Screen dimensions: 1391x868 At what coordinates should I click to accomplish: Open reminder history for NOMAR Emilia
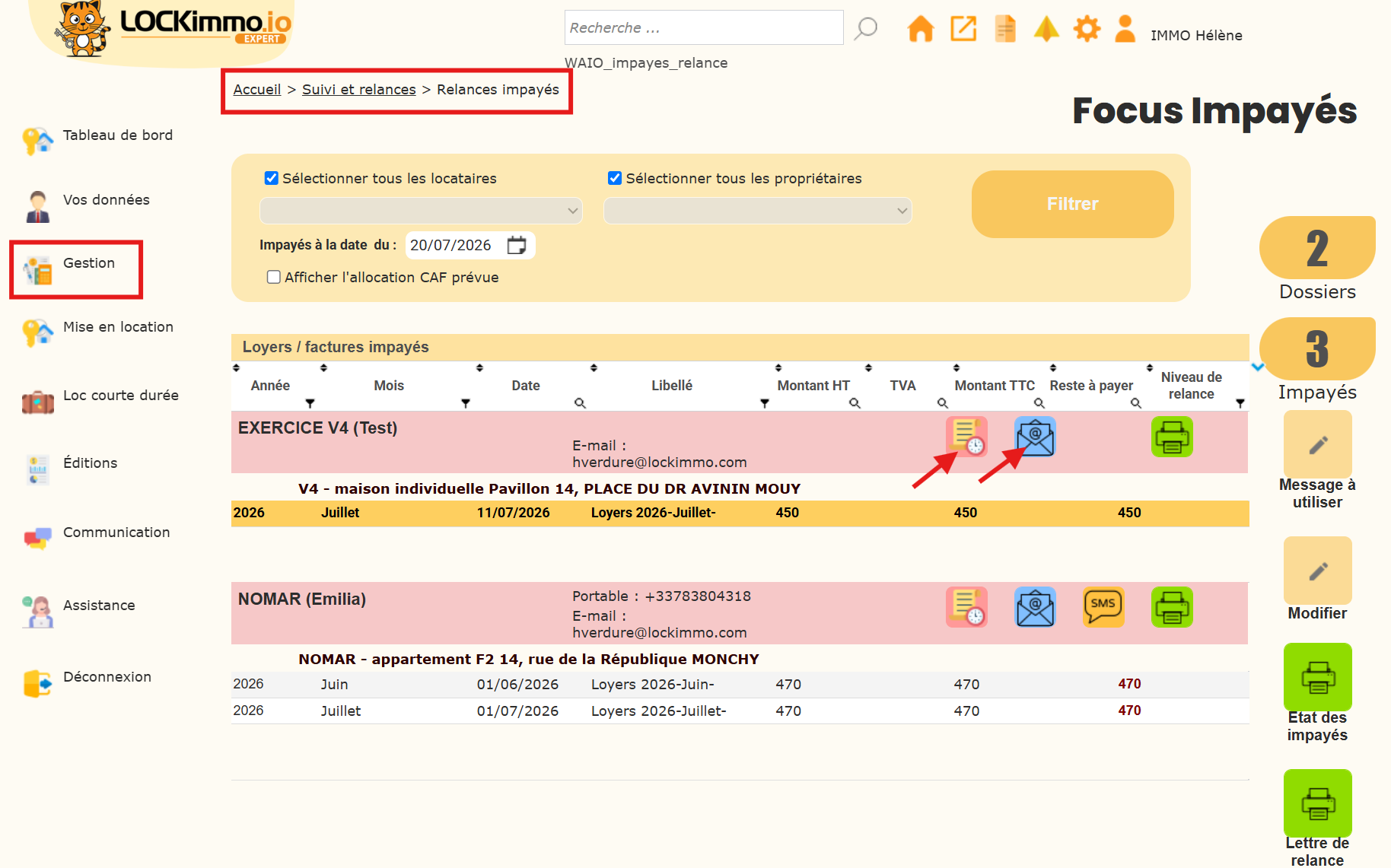[966, 607]
